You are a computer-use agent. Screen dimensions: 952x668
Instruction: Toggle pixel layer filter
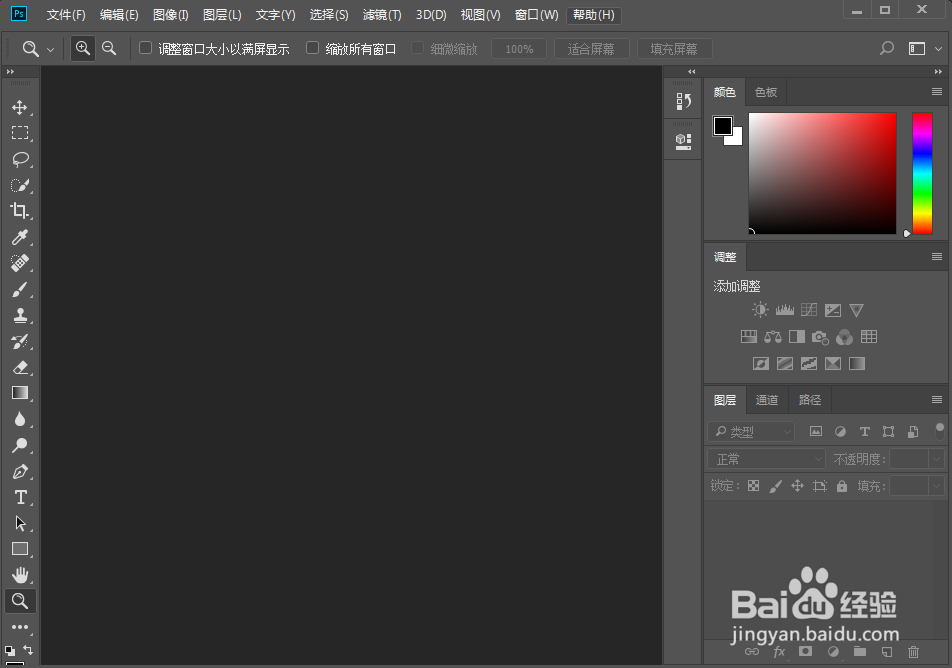point(816,431)
